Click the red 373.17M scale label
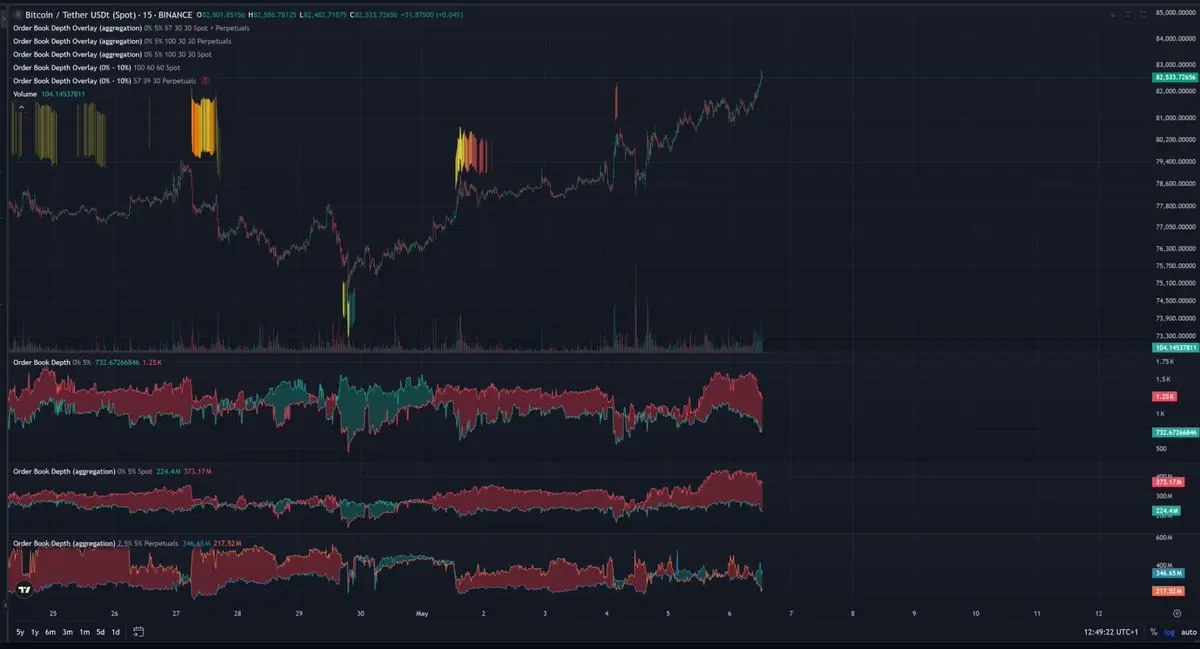1200x649 pixels. pyautogui.click(x=1168, y=482)
